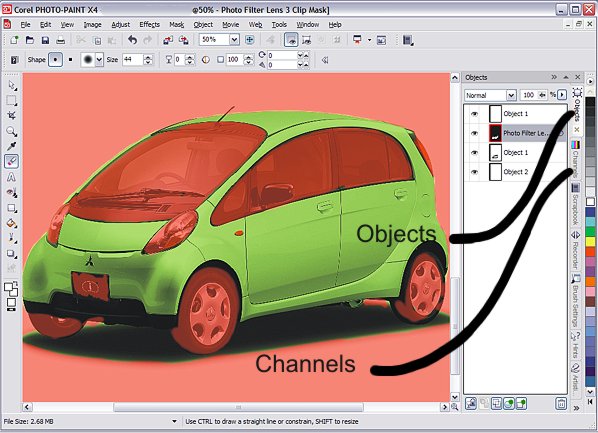Select the Text tool
Screen dimensions: 598x433
tap(12, 177)
